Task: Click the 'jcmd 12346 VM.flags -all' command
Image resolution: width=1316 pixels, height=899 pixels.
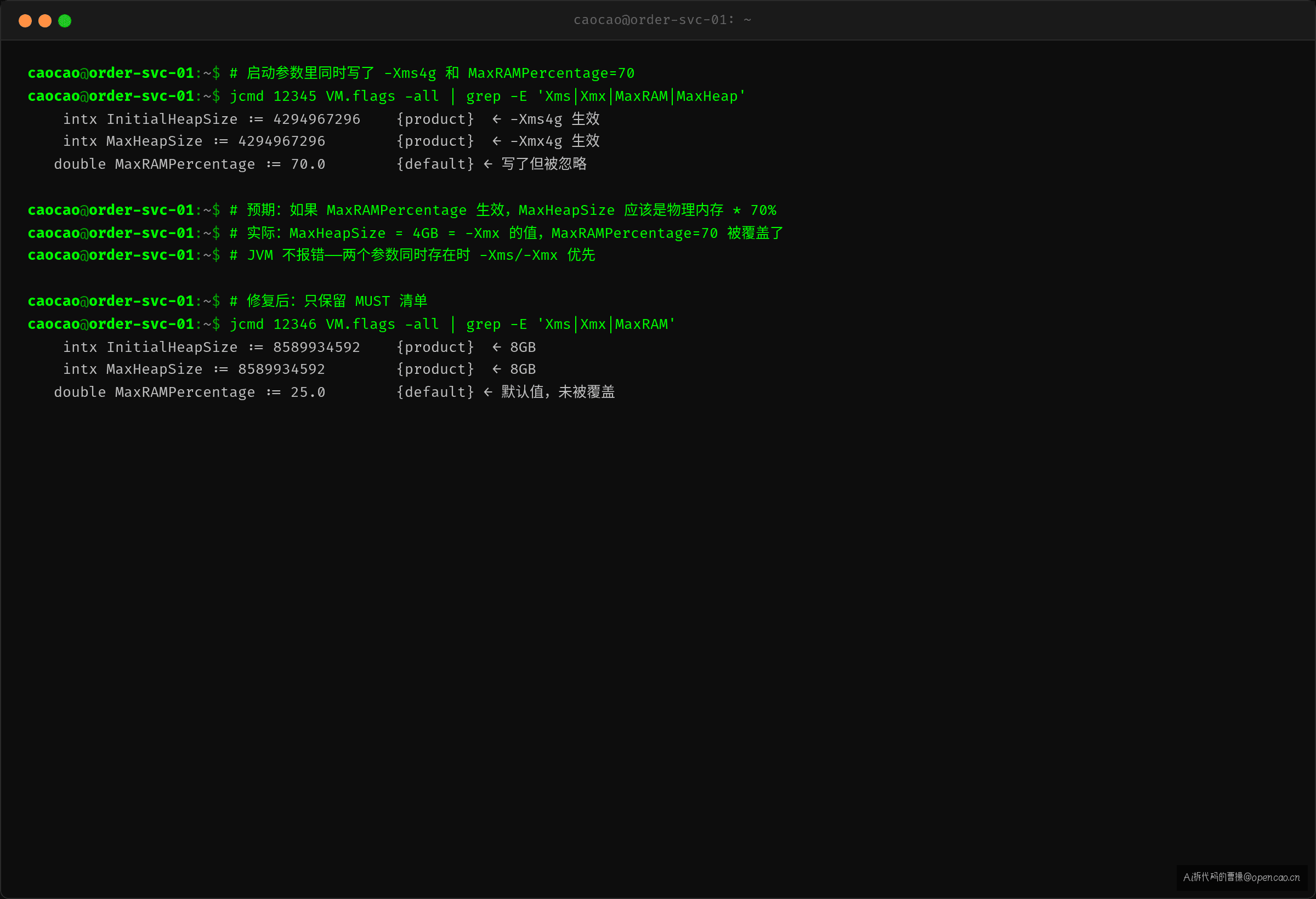Action: (x=334, y=325)
